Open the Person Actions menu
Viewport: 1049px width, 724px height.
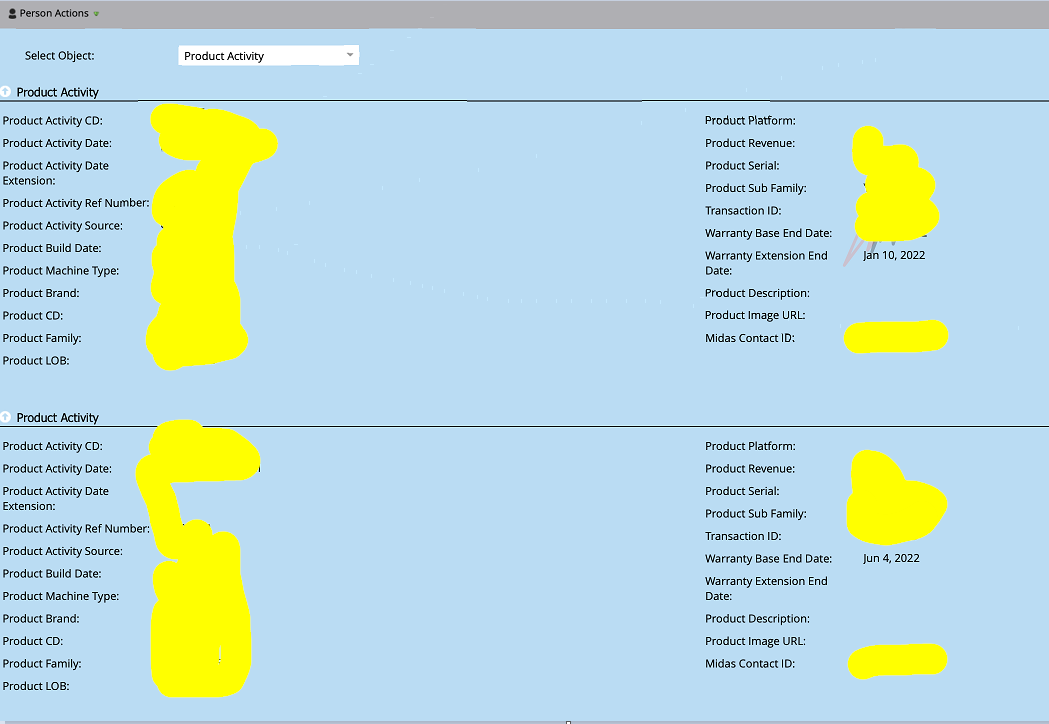click(x=52, y=14)
